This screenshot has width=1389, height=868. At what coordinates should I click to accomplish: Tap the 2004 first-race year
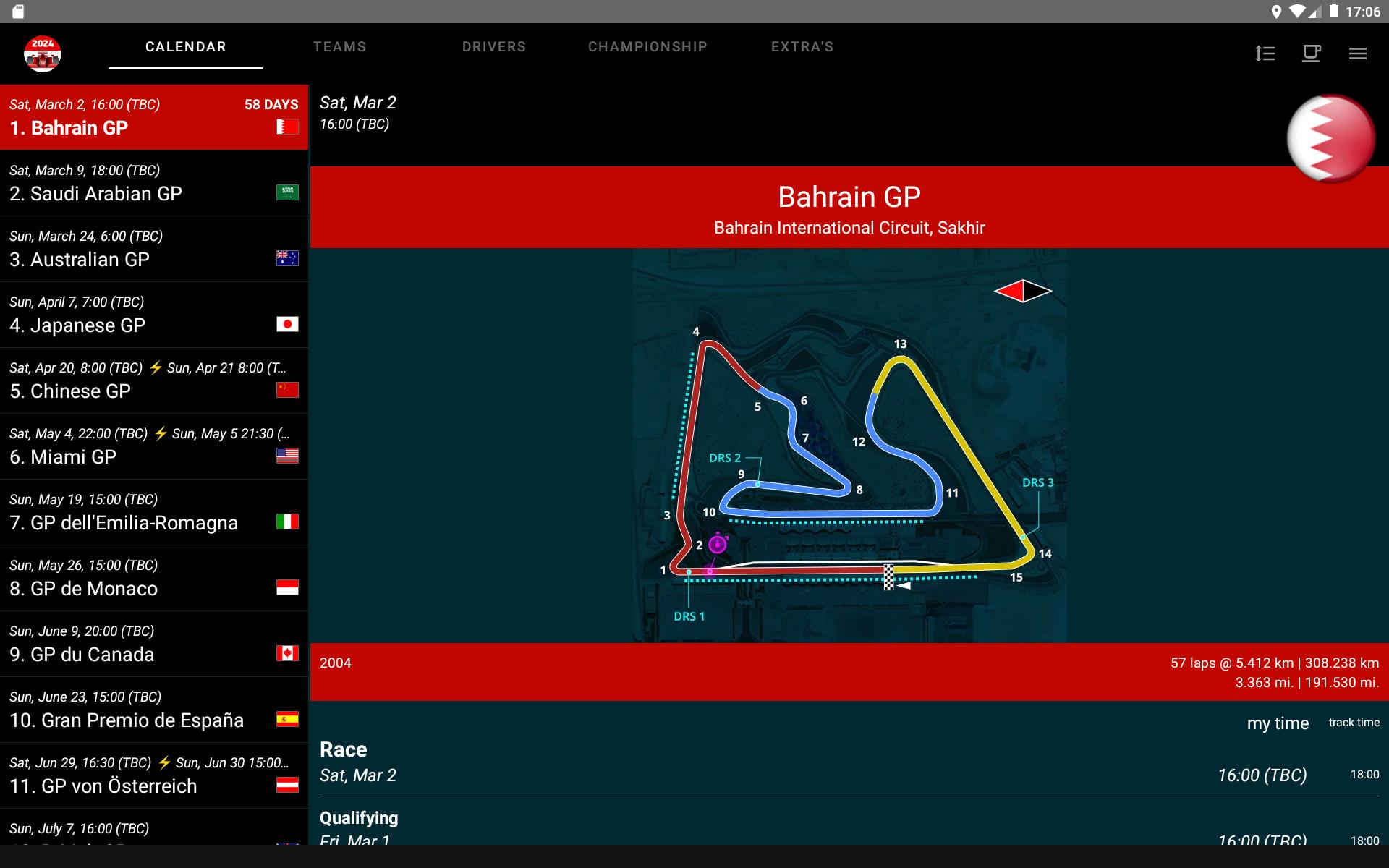point(336,663)
